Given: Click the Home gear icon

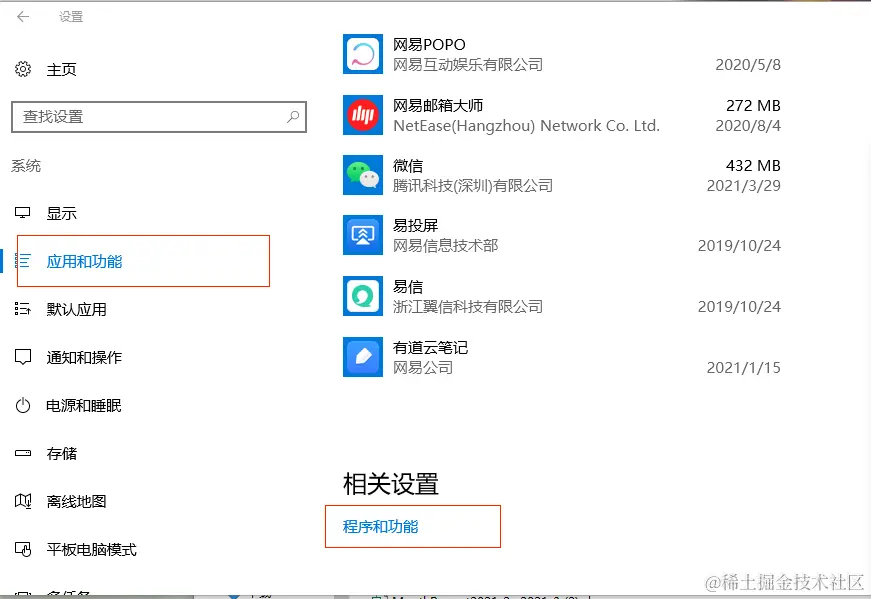Looking at the screenshot, I should tap(23, 69).
